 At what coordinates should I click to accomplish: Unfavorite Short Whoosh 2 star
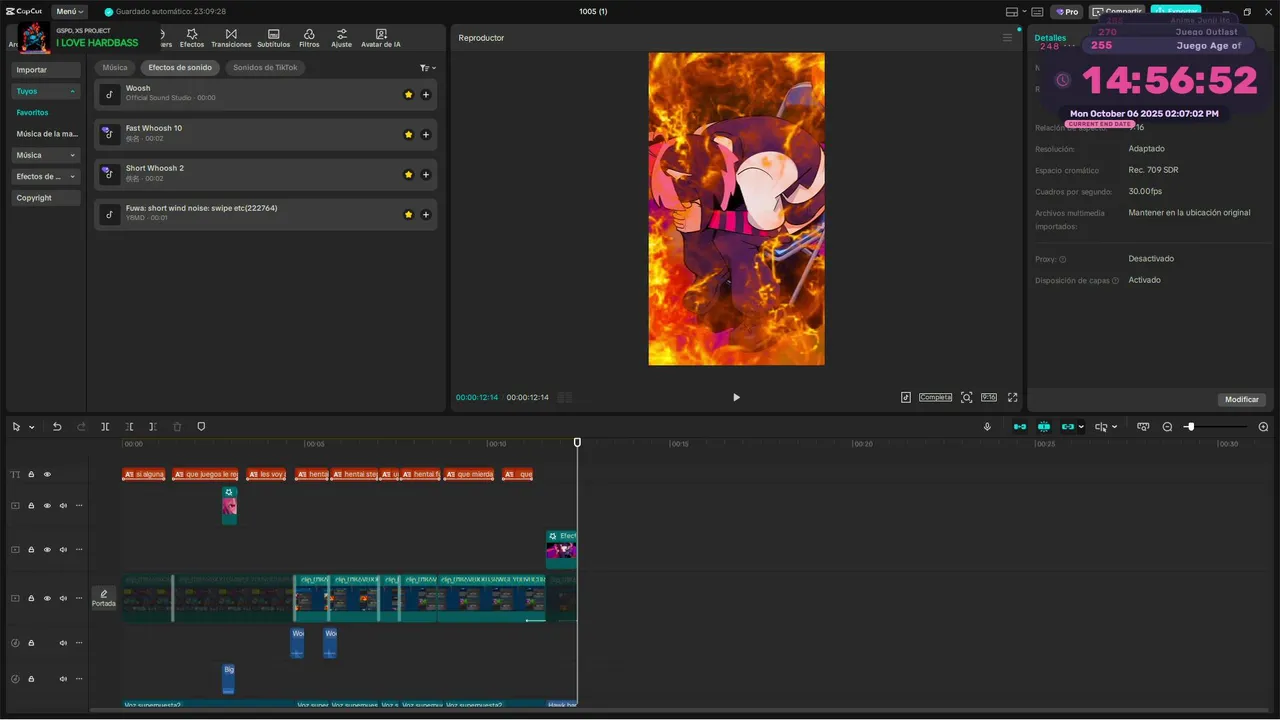(408, 175)
